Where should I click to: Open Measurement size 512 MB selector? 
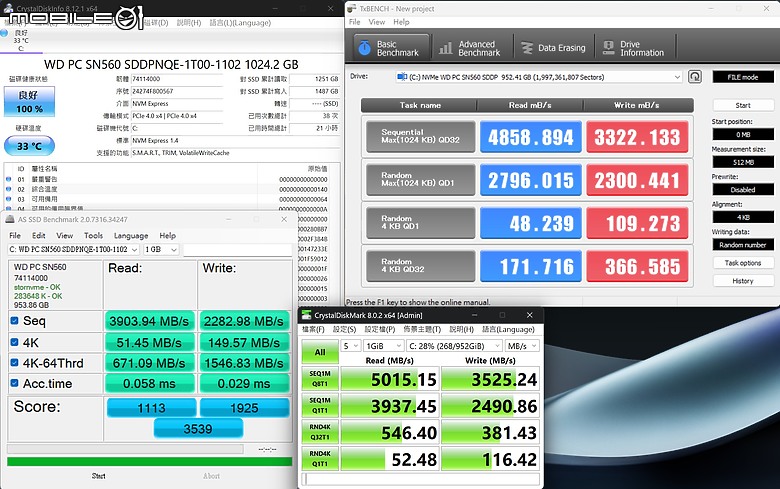click(743, 162)
